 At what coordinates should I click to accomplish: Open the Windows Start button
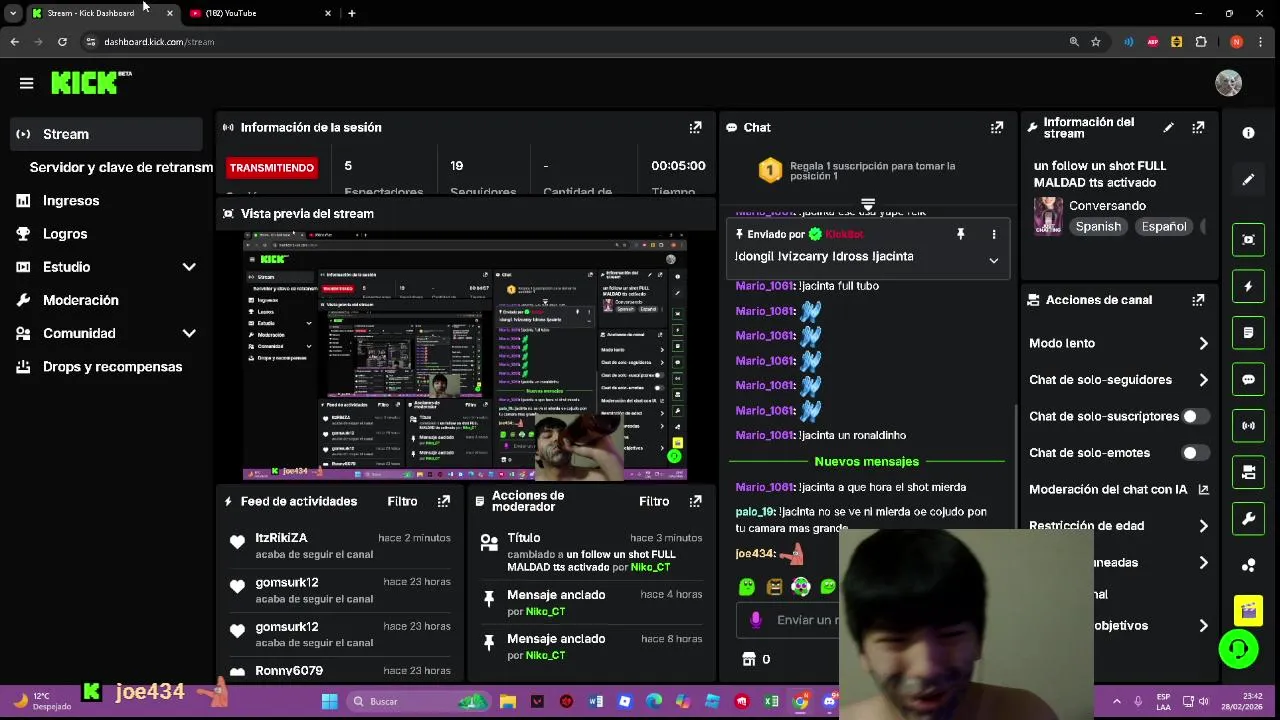point(329,701)
